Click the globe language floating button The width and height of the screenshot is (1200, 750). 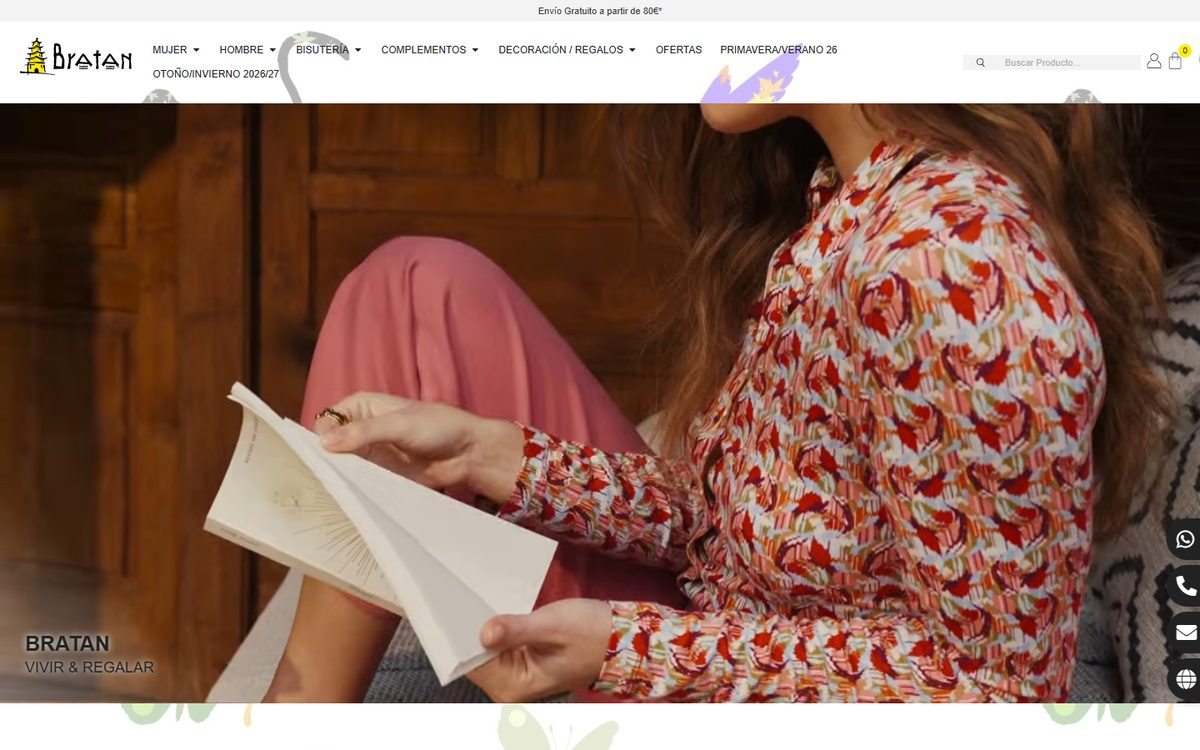[1185, 679]
